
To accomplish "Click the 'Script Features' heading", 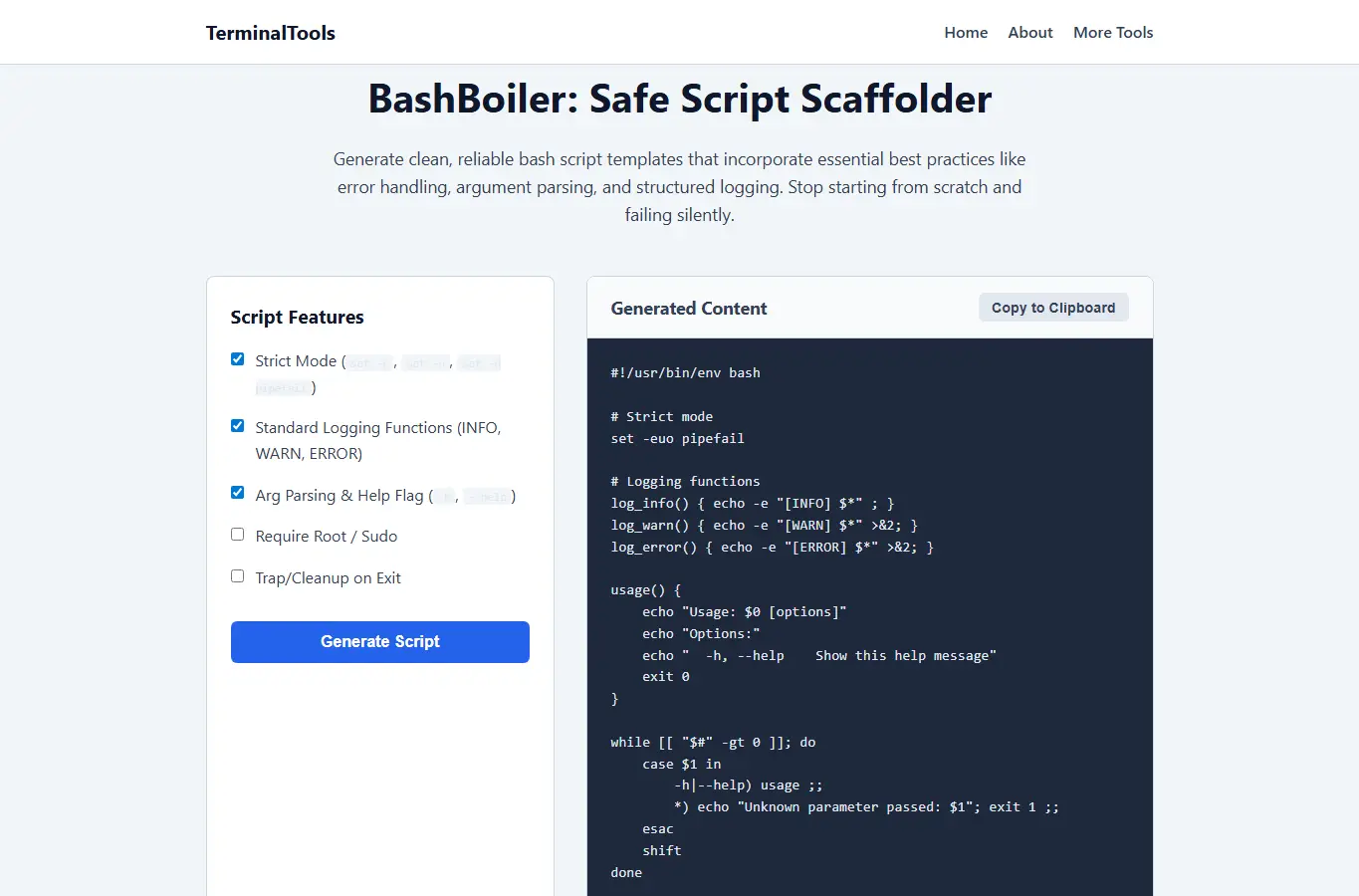I will pyautogui.click(x=297, y=318).
